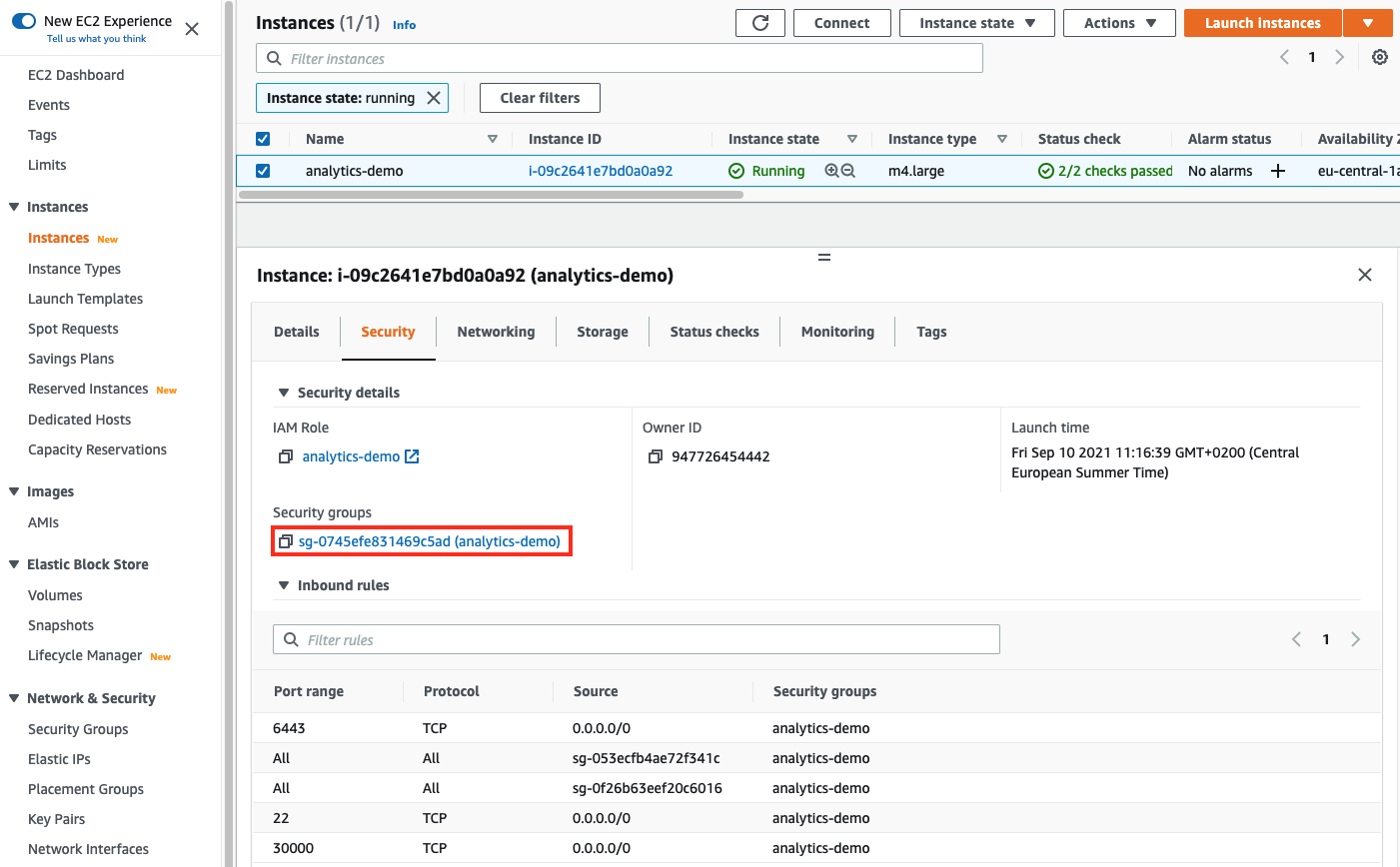Close the instance details panel
This screenshot has height=867, width=1400.
pyautogui.click(x=1365, y=275)
